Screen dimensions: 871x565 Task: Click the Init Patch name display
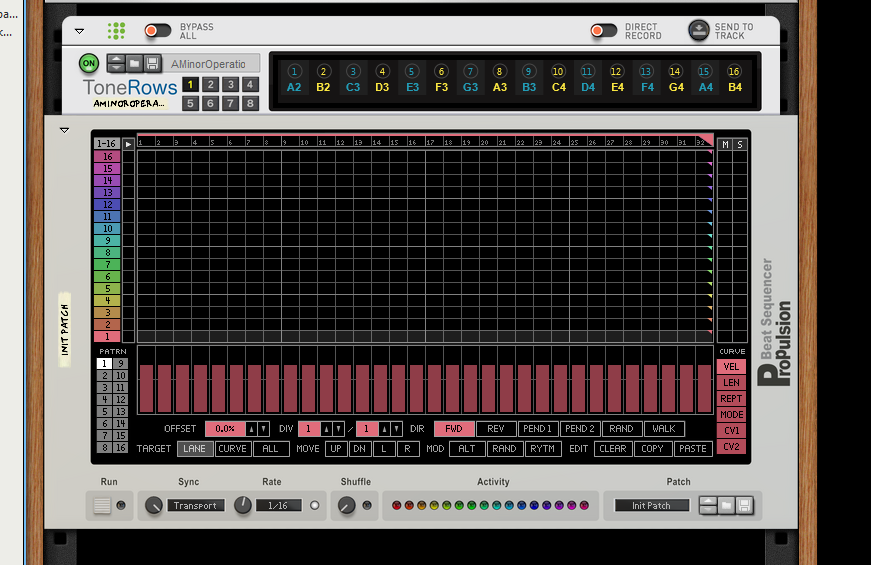point(652,506)
